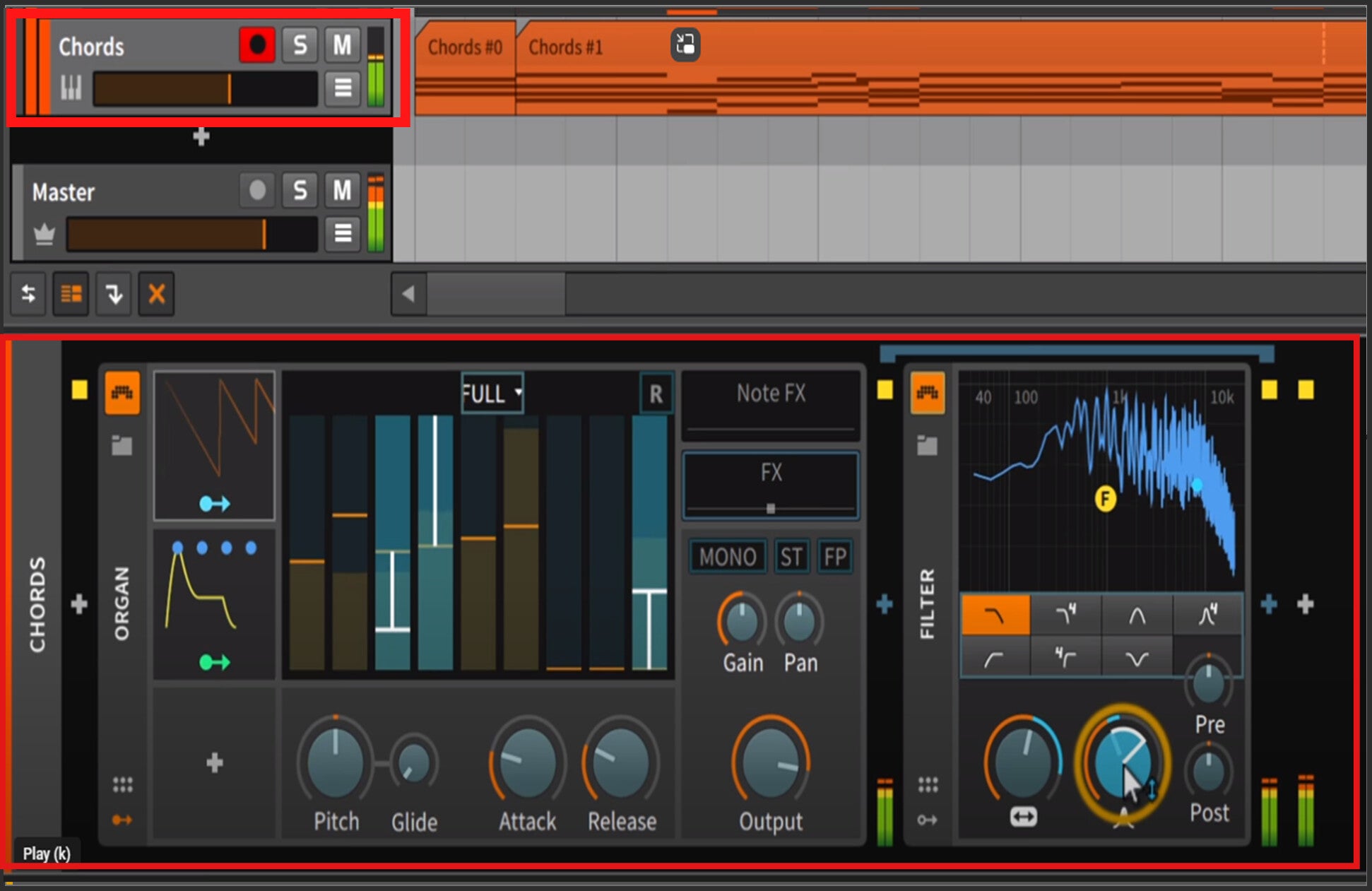Click the MONO voice mode button
Screen dimensions: 1372x891
click(727, 557)
